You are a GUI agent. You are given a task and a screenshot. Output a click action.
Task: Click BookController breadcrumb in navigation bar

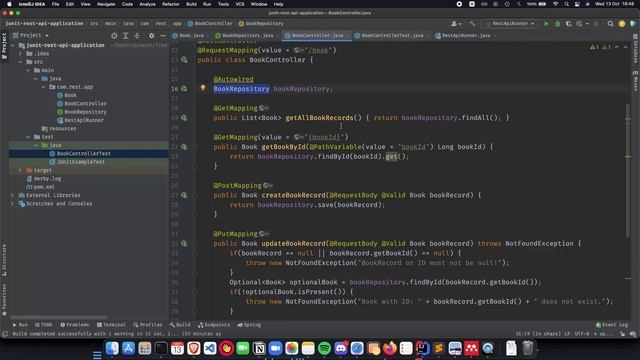pyautogui.click(x=211, y=24)
